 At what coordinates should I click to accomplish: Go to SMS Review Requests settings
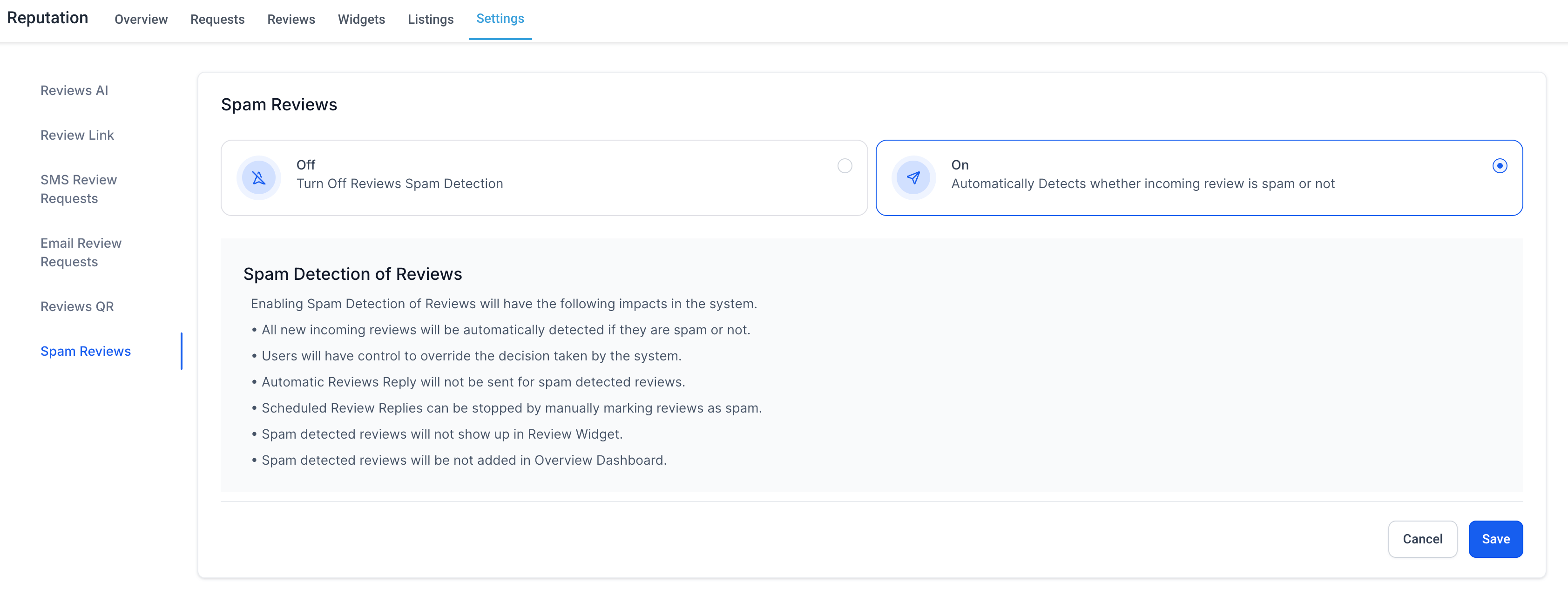[79, 190]
